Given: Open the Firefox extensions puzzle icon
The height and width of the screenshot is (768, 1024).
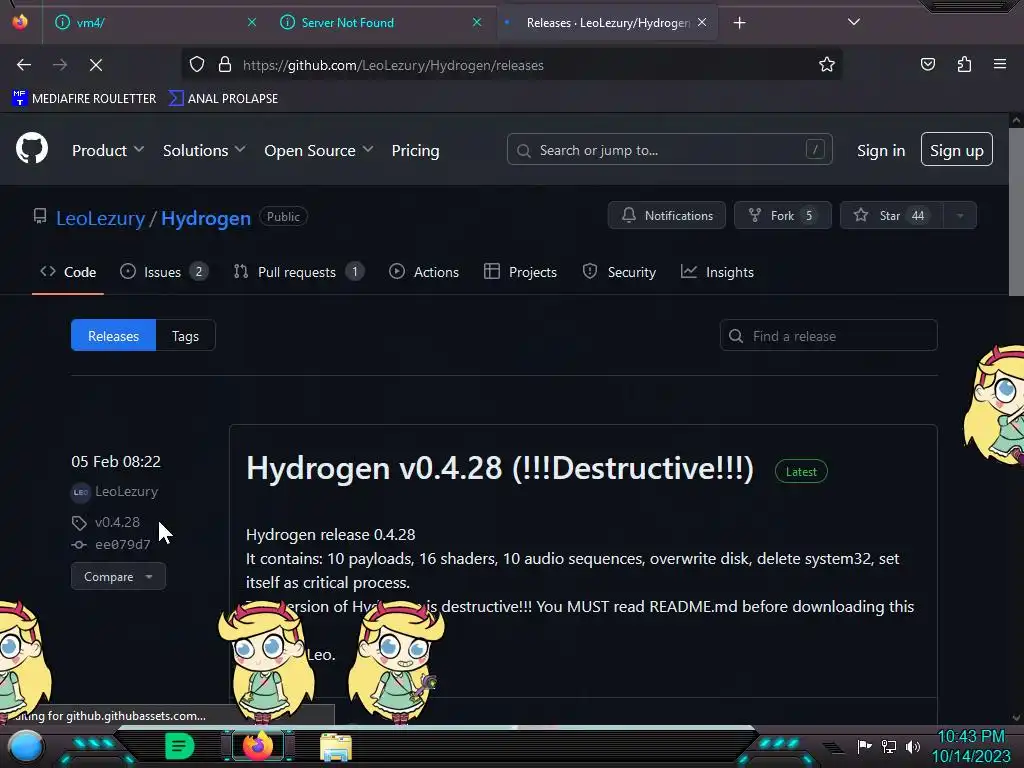Looking at the screenshot, I should pos(964,65).
